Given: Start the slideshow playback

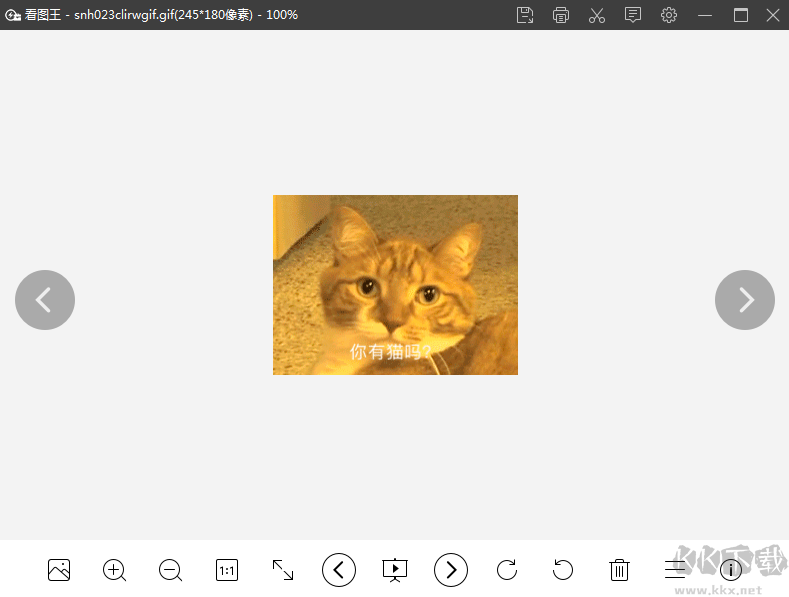Looking at the screenshot, I should 395,570.
